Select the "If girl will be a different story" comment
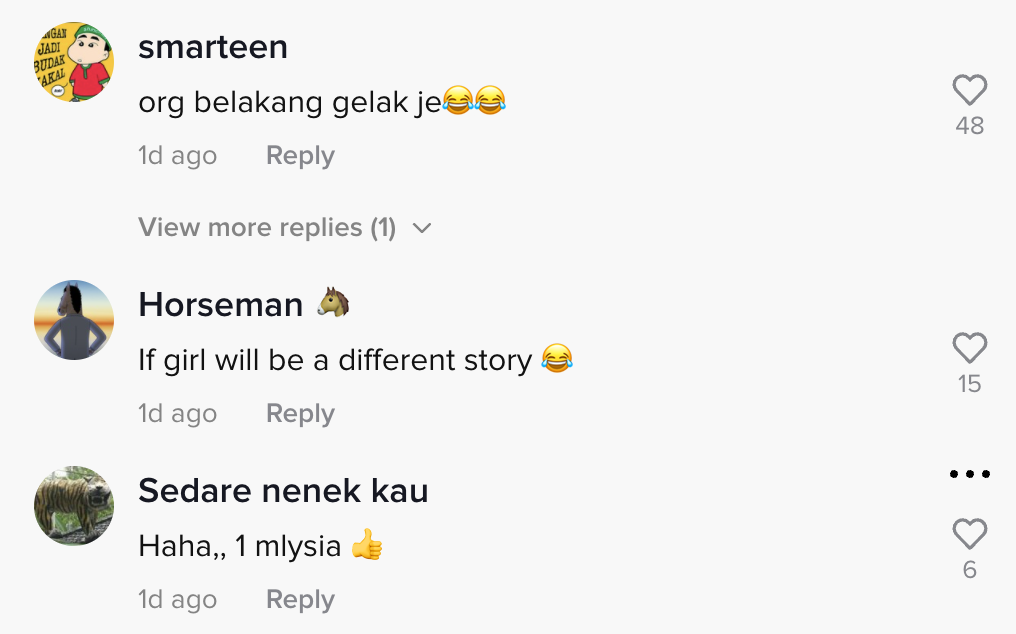 click(x=335, y=360)
